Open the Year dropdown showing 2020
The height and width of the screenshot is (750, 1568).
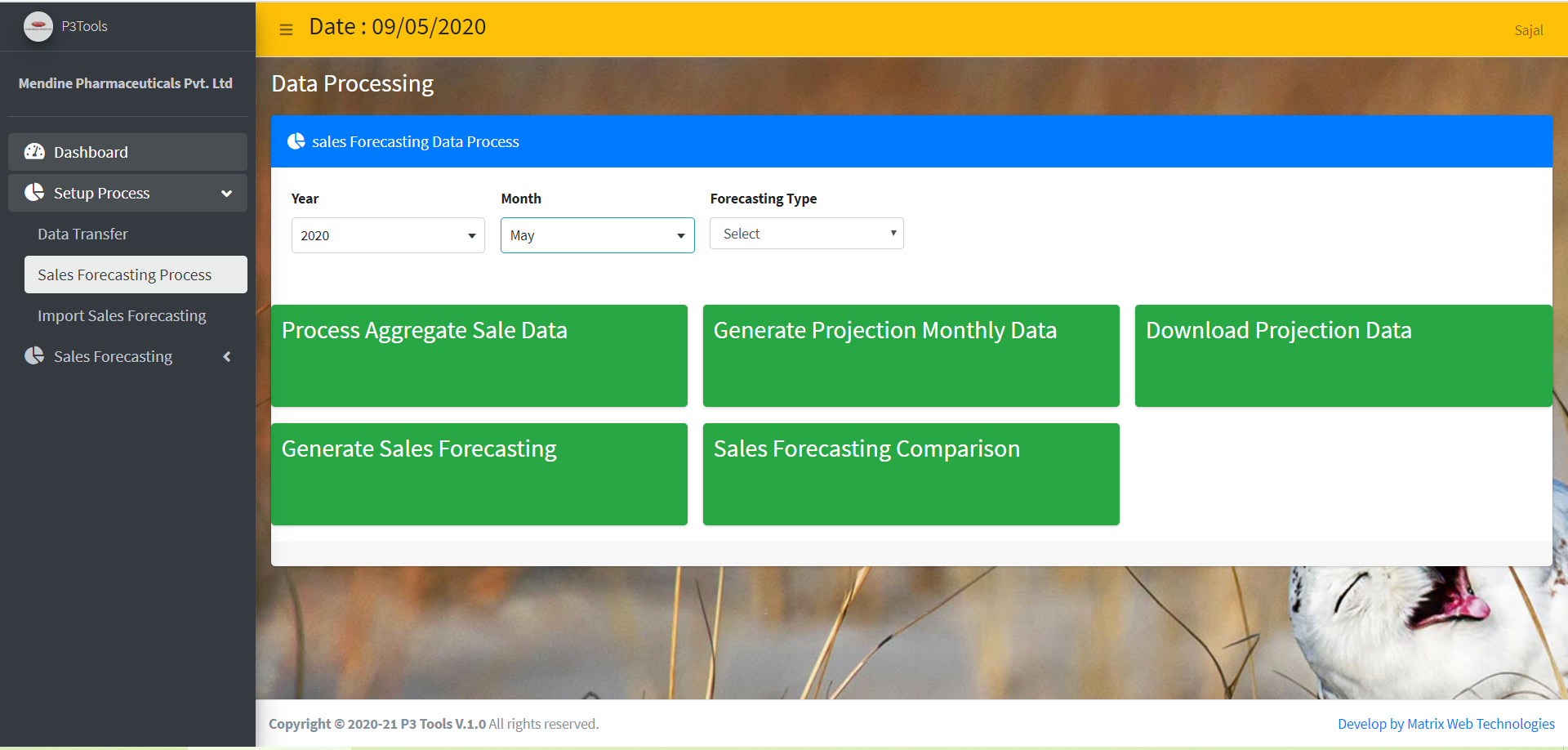(388, 235)
